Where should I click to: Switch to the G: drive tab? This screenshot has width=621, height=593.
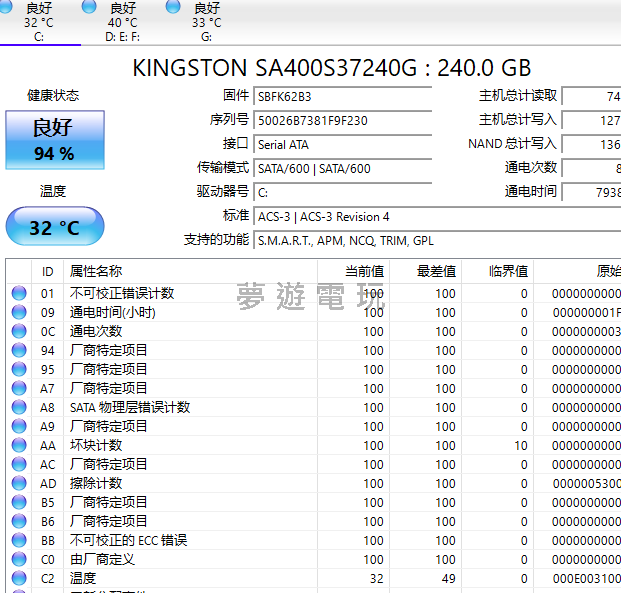tap(206, 22)
